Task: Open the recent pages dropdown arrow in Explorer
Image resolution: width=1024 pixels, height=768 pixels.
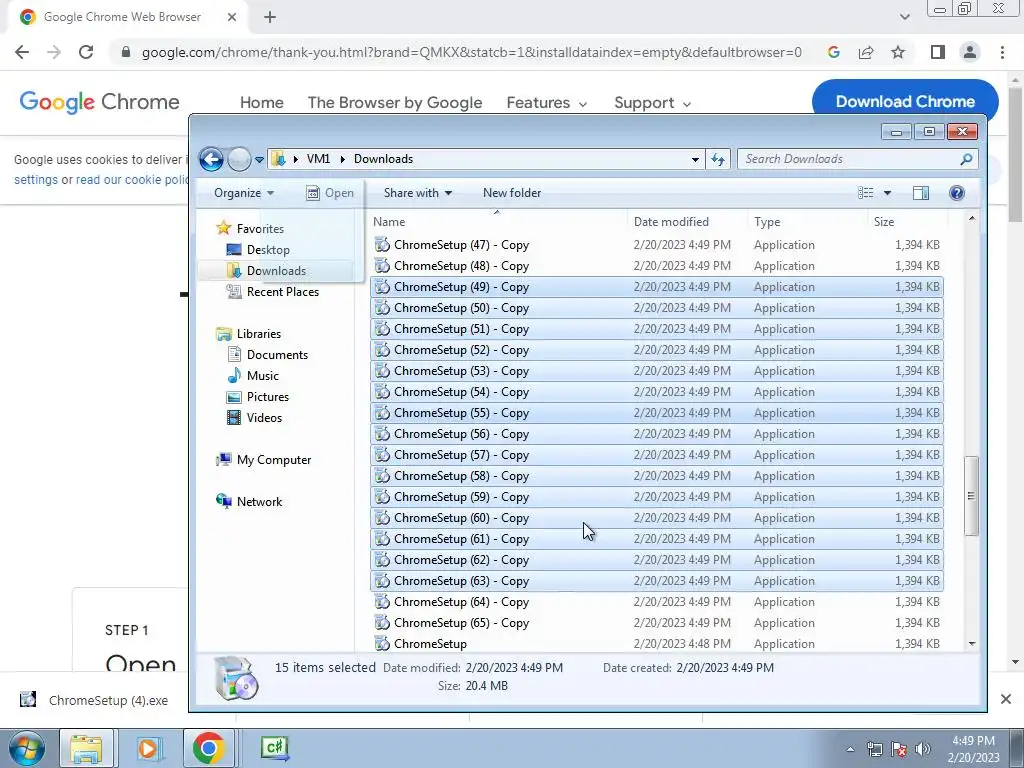Action: 259,159
